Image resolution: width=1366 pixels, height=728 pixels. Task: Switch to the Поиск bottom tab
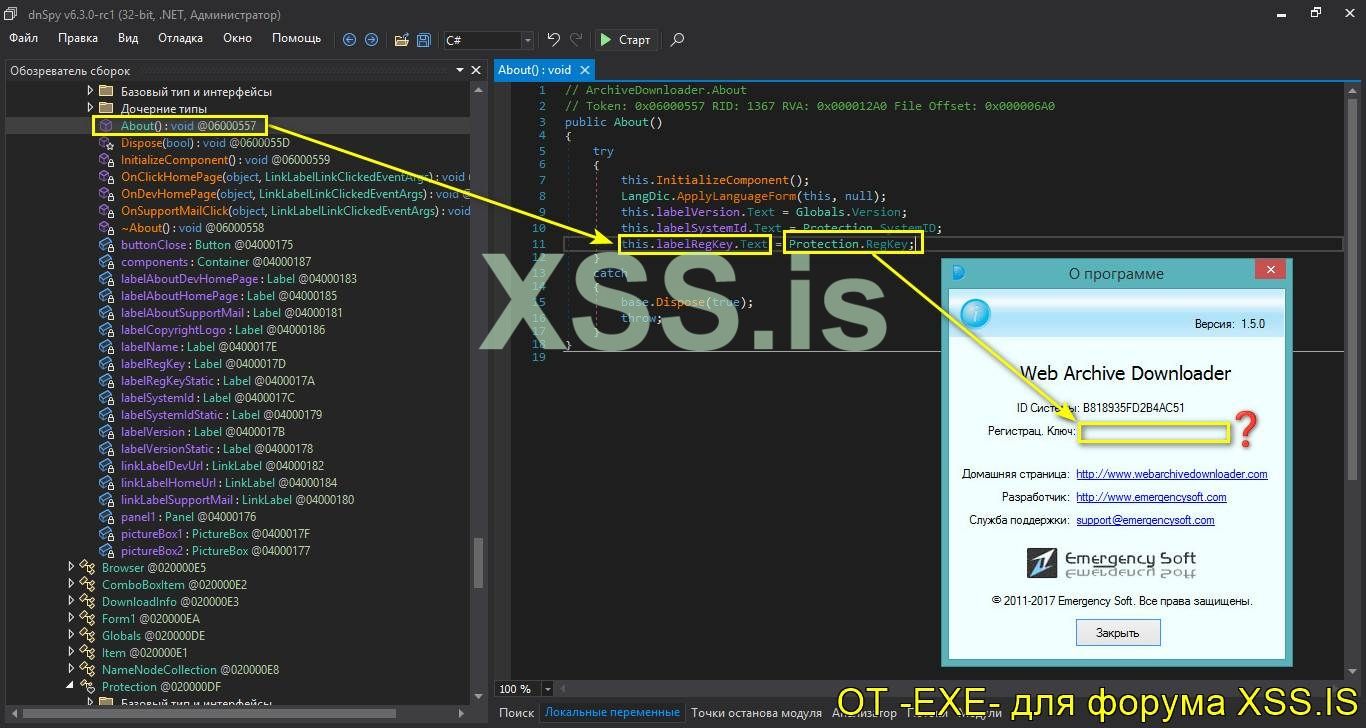pyautogui.click(x=516, y=713)
